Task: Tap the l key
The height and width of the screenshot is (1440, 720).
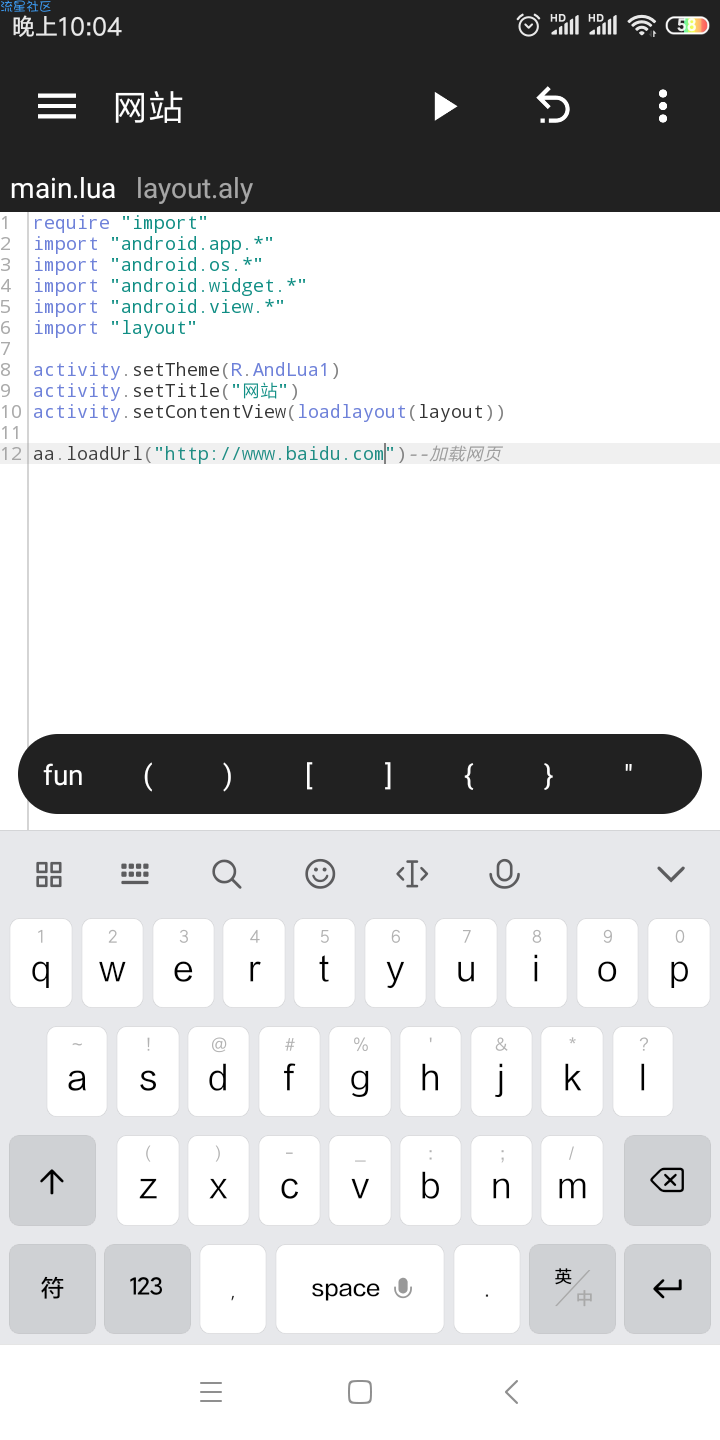Action: click(x=643, y=1072)
